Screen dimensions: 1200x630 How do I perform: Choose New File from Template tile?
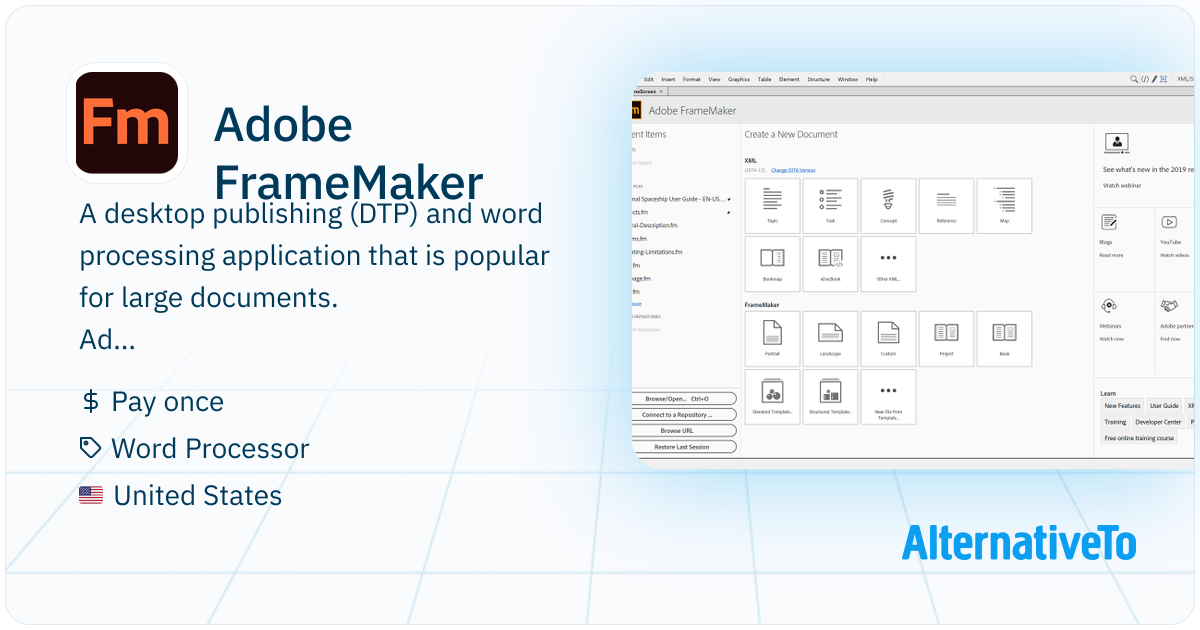click(888, 397)
